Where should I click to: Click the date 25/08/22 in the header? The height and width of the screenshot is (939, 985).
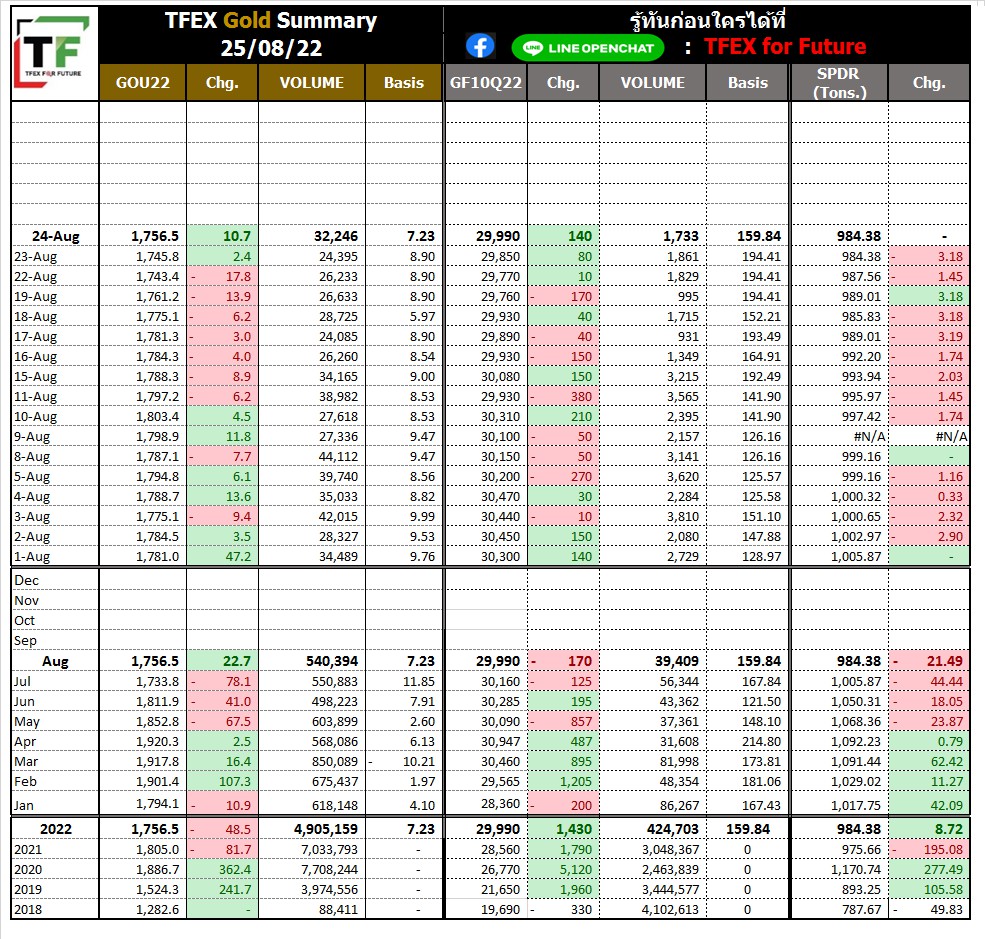[x=271, y=48]
